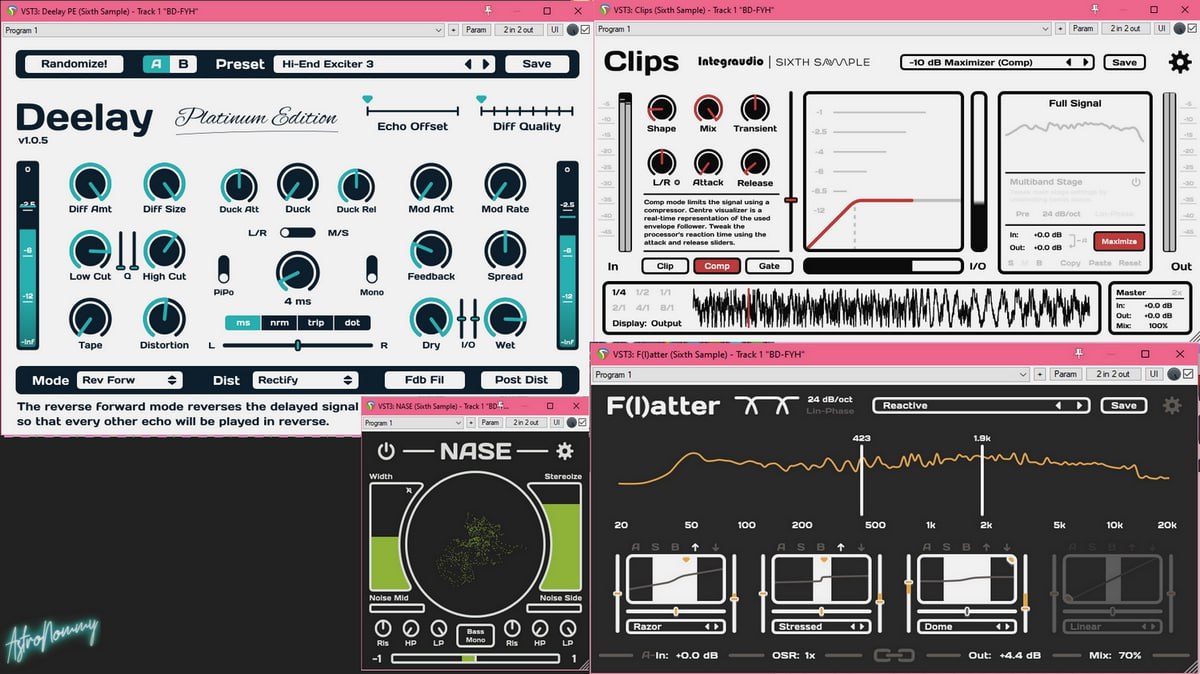Image resolution: width=1200 pixels, height=674 pixels.
Task: Click the Param button in Clips window
Action: 1083,29
